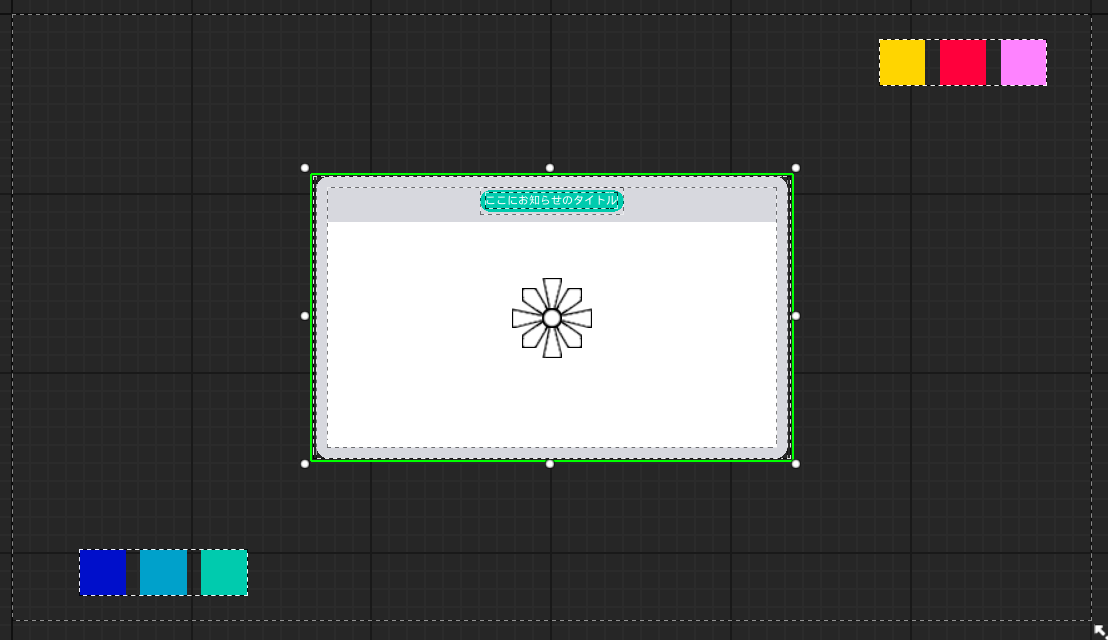
Task: Click the right-middle selection handle
Action: point(796,316)
